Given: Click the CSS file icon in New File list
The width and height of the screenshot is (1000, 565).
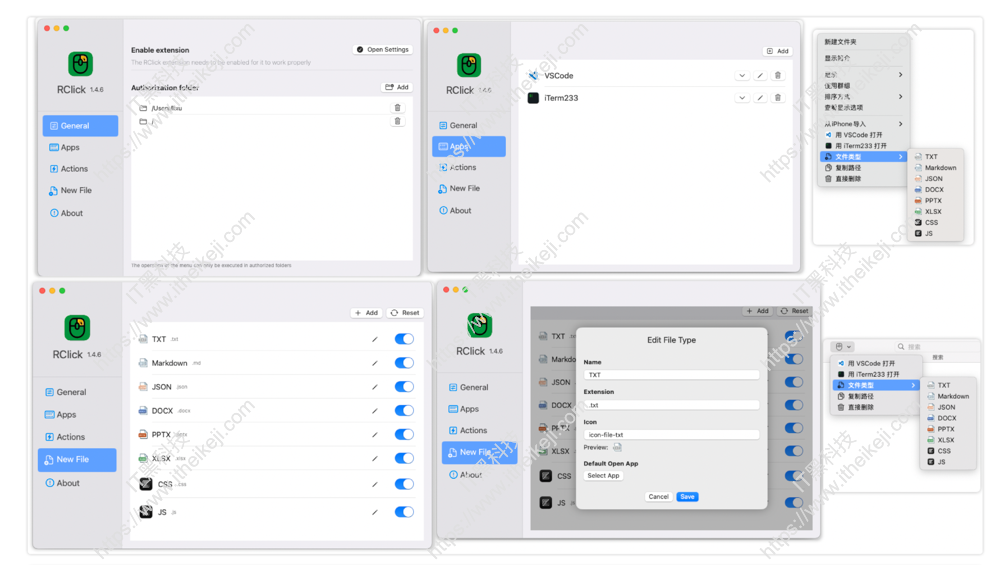Looking at the screenshot, I should [145, 484].
